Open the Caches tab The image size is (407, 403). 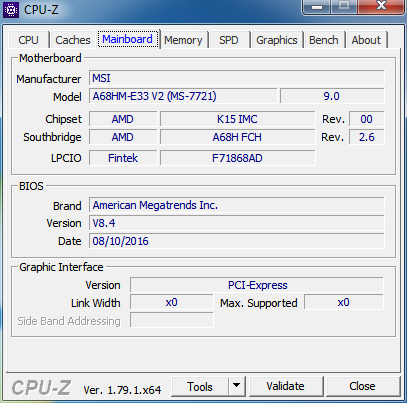click(x=73, y=40)
